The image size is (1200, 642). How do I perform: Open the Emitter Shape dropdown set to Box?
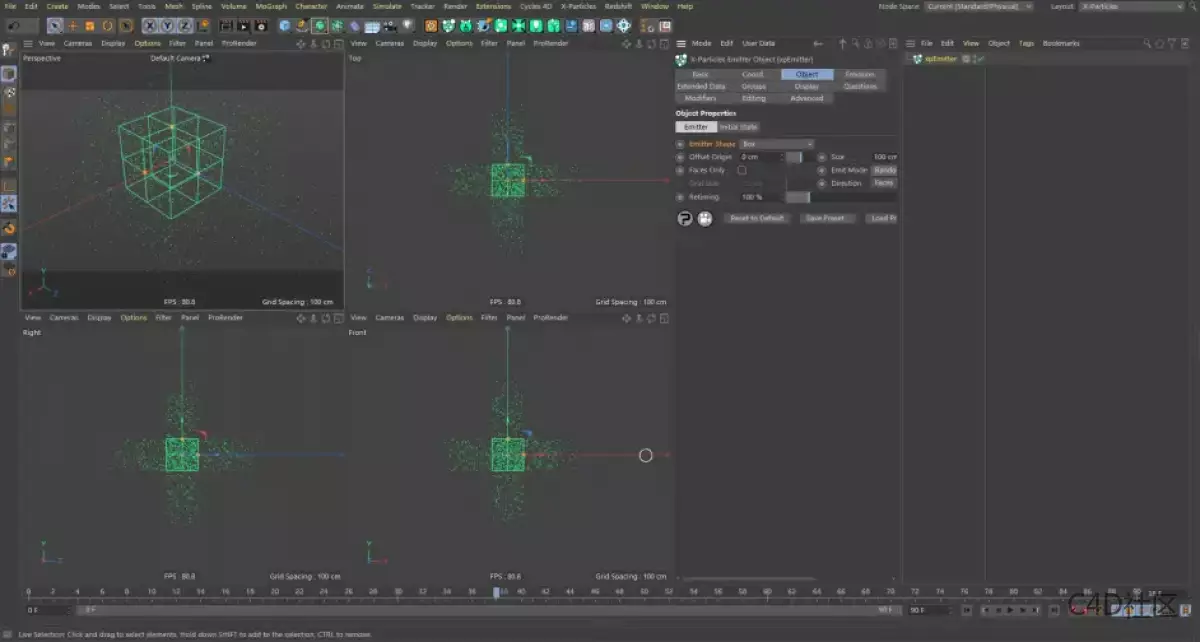pyautogui.click(x=778, y=143)
